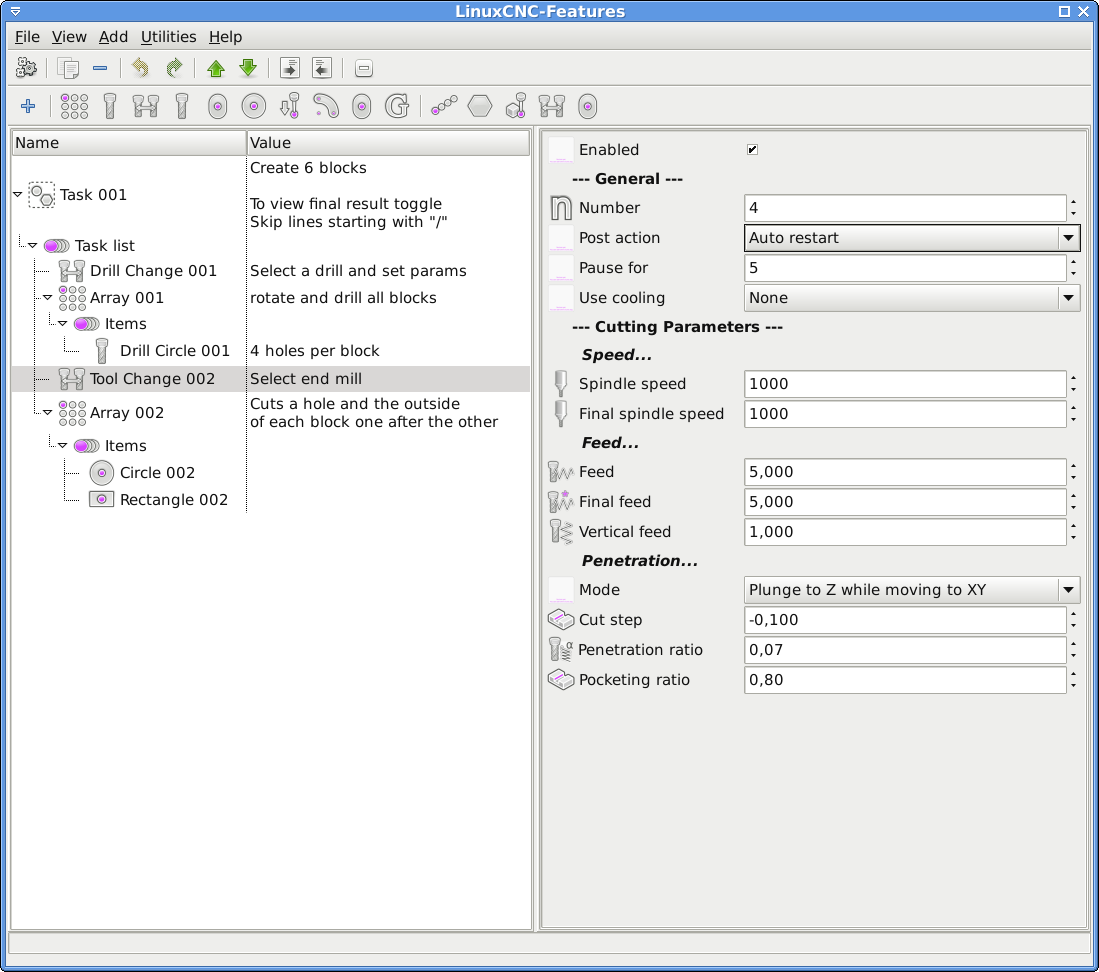The image size is (1099, 972).
Task: Open the Utilities menu
Action: pyautogui.click(x=168, y=37)
